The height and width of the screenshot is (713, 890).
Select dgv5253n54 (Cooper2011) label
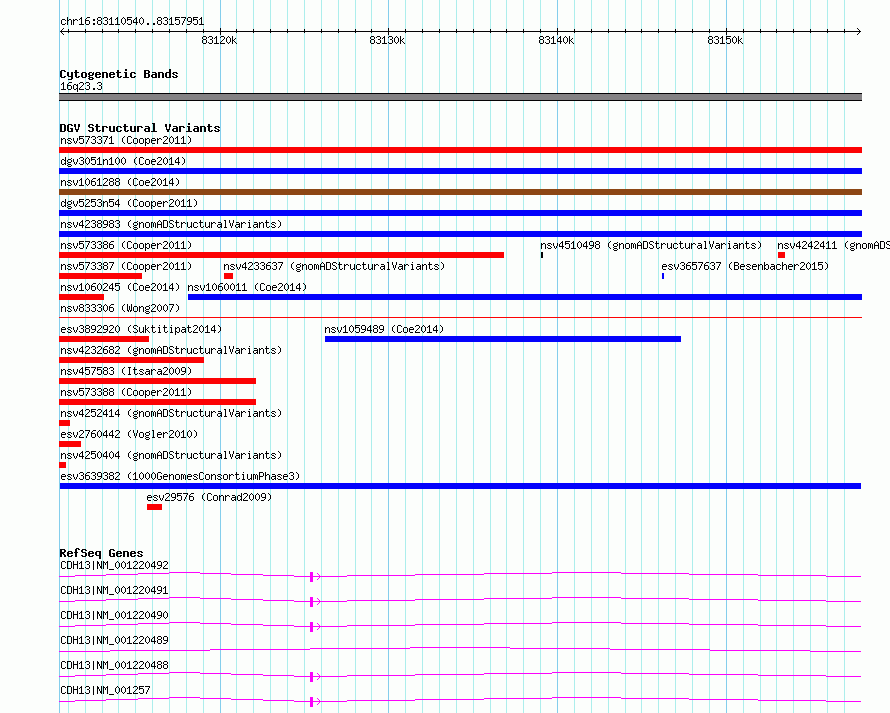pos(129,203)
